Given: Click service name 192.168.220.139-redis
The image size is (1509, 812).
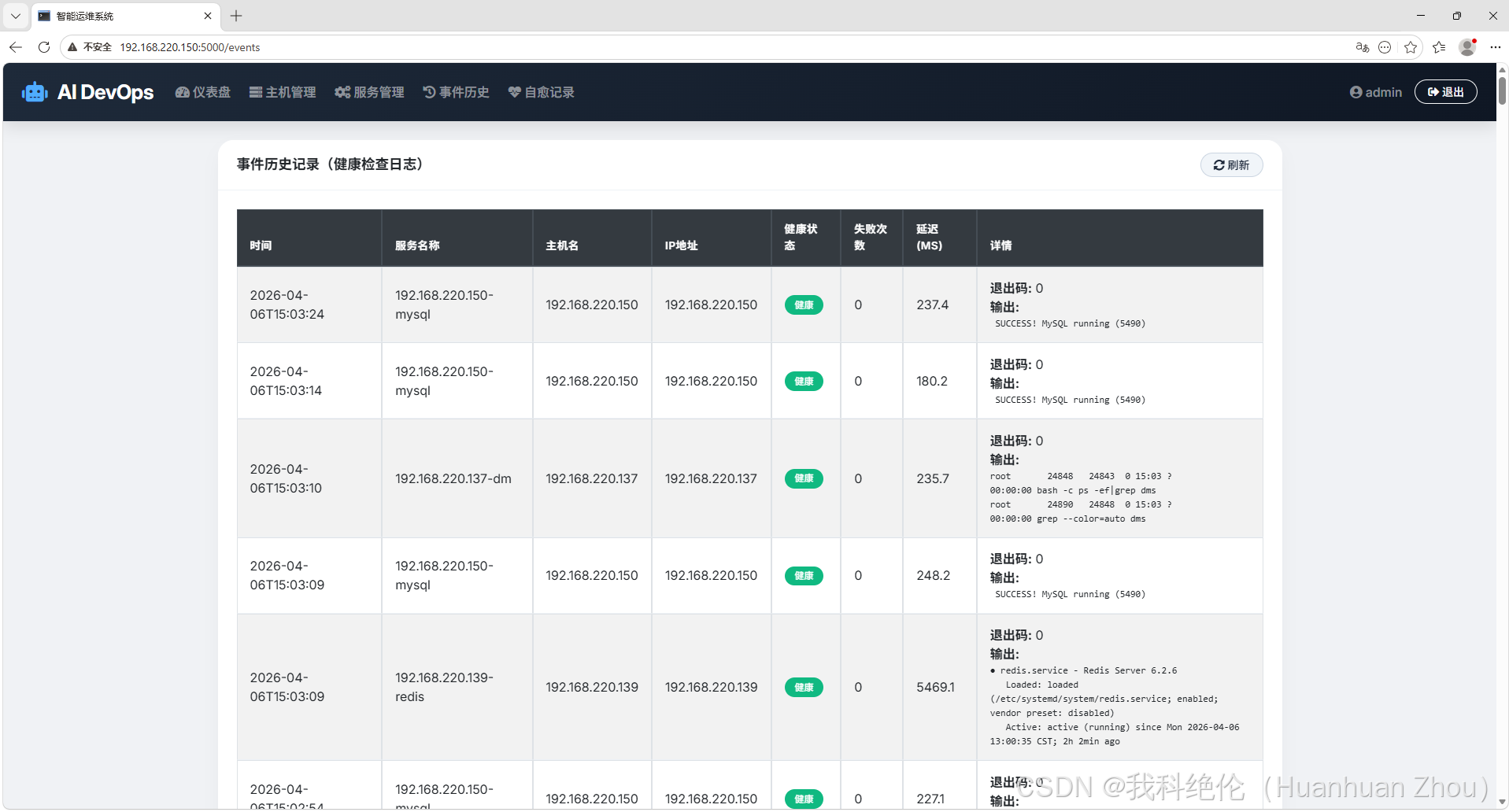Looking at the screenshot, I should (x=444, y=687).
